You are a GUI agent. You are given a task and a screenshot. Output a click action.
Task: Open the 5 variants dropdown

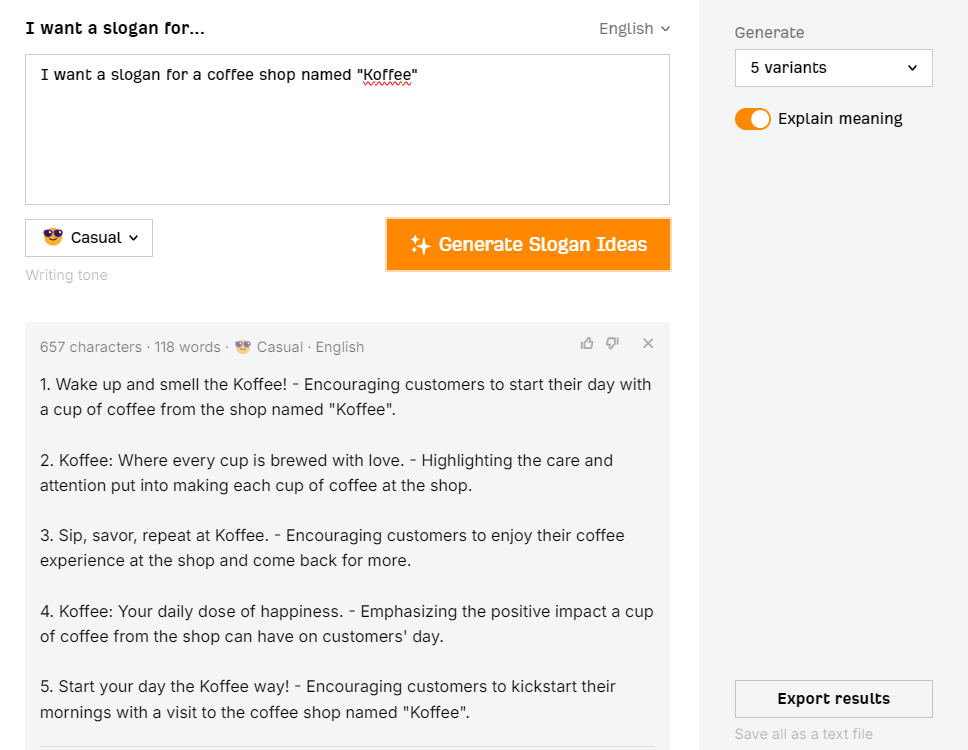click(x=833, y=68)
